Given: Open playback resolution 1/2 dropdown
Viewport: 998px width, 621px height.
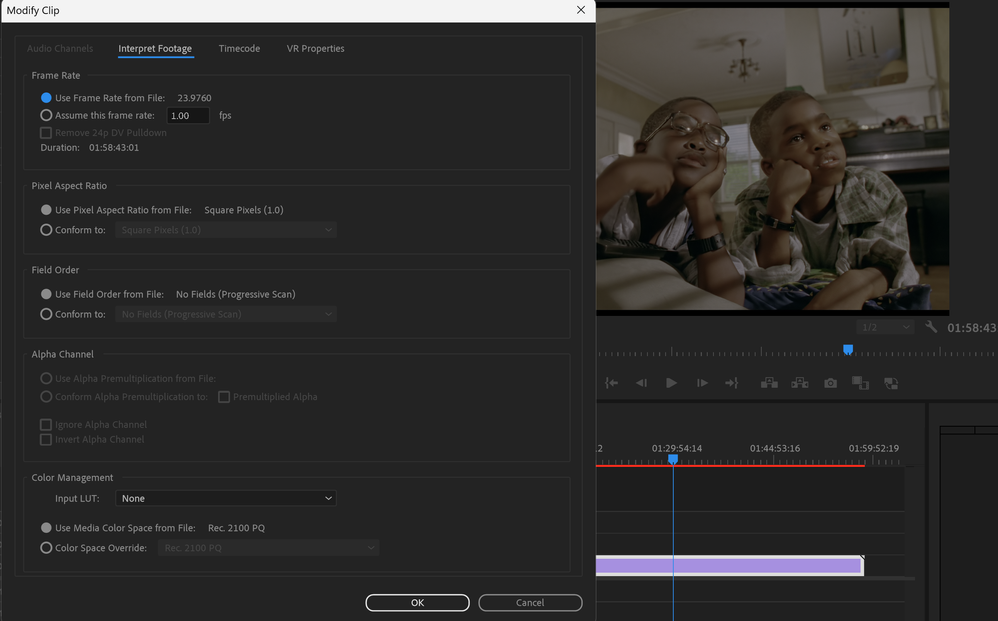Looking at the screenshot, I should [885, 327].
